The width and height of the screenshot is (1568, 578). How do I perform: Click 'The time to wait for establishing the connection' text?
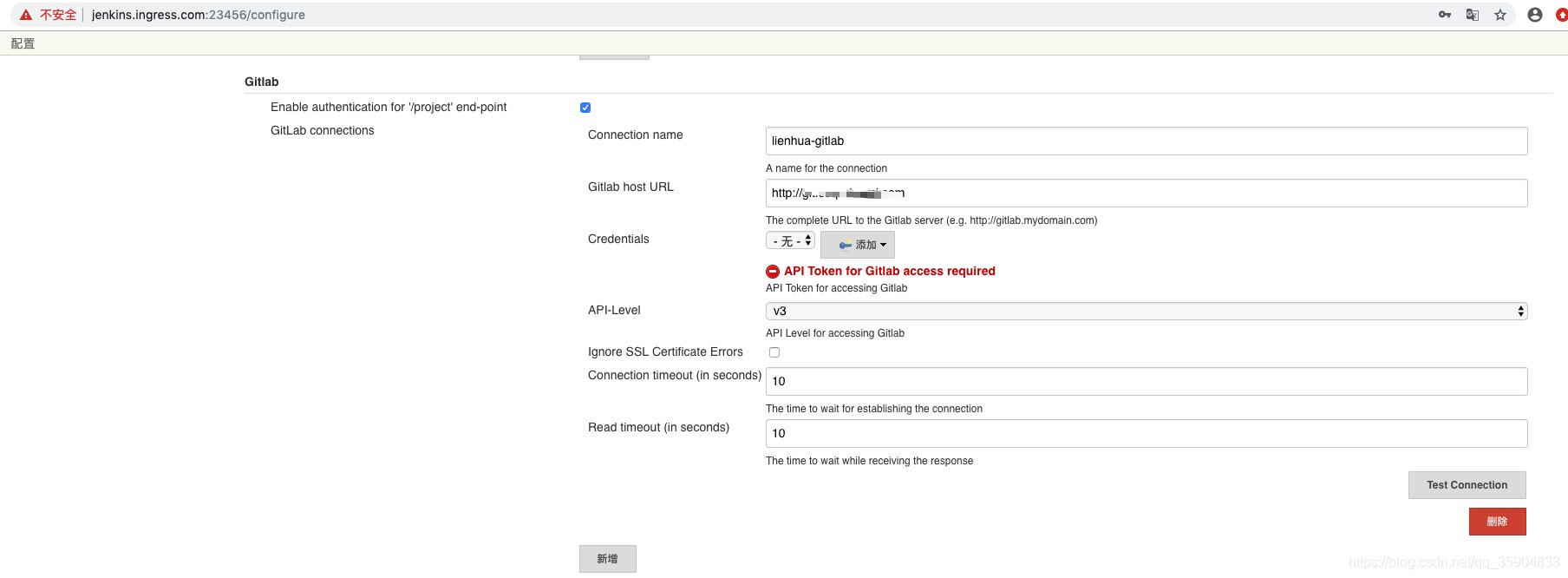(x=874, y=409)
